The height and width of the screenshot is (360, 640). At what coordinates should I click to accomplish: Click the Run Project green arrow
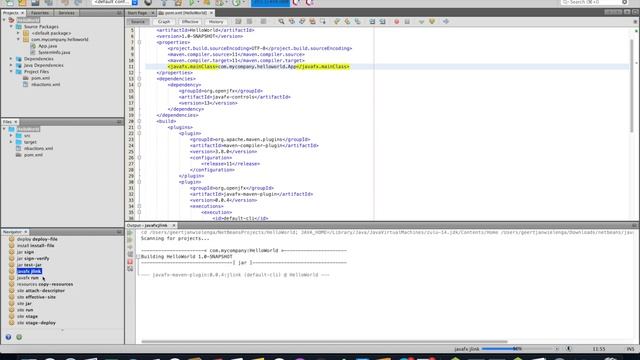[x=192, y=2]
